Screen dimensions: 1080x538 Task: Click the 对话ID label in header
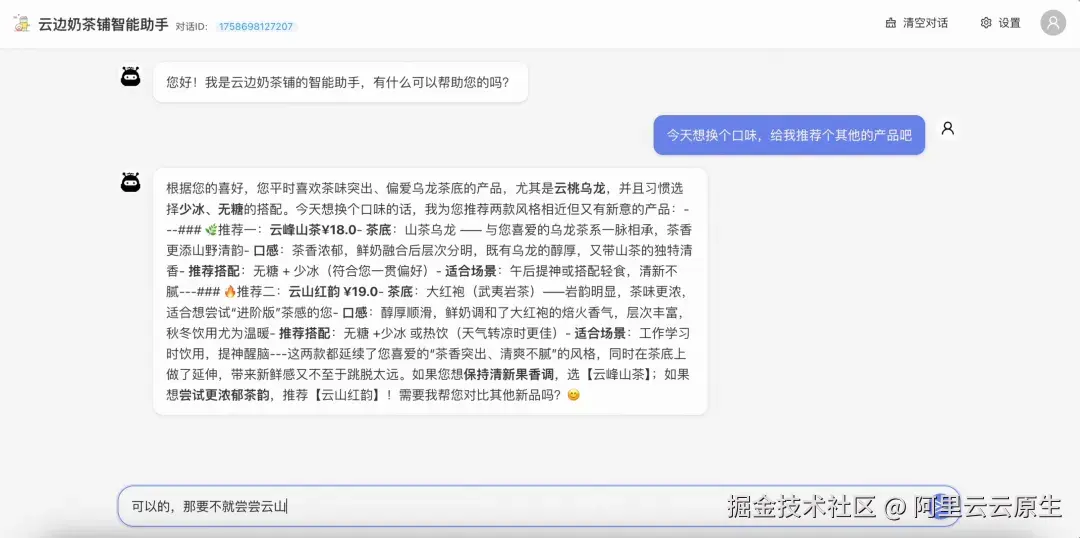point(192,27)
